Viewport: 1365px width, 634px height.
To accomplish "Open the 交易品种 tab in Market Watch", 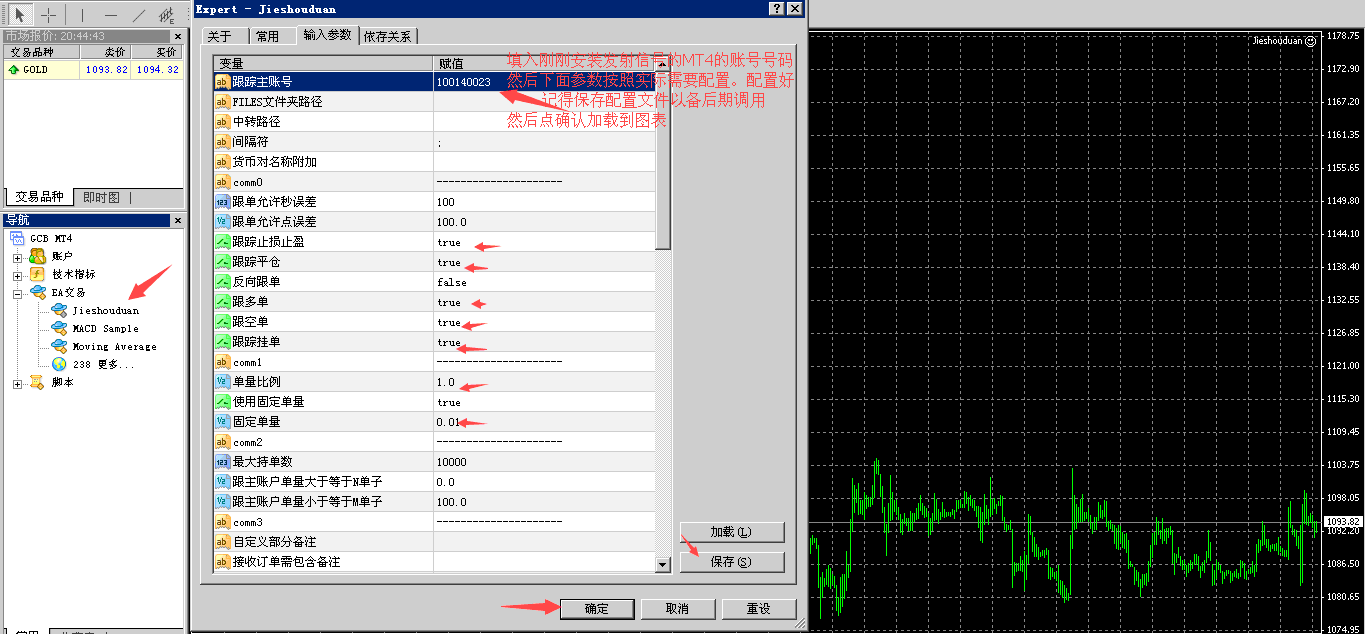I will [39, 197].
